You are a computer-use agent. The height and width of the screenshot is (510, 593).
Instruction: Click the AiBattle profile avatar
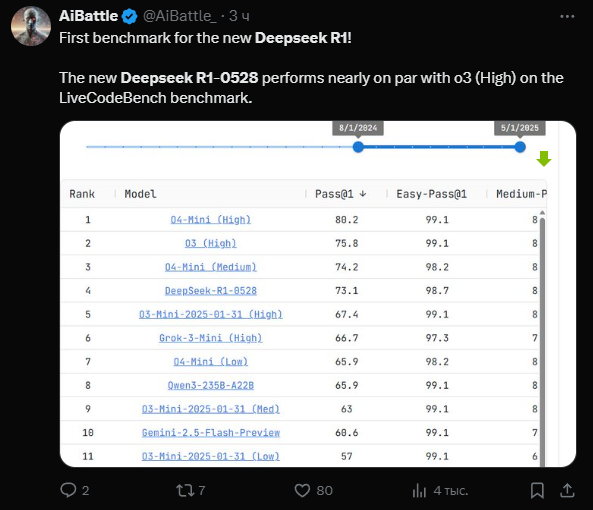tap(31, 26)
